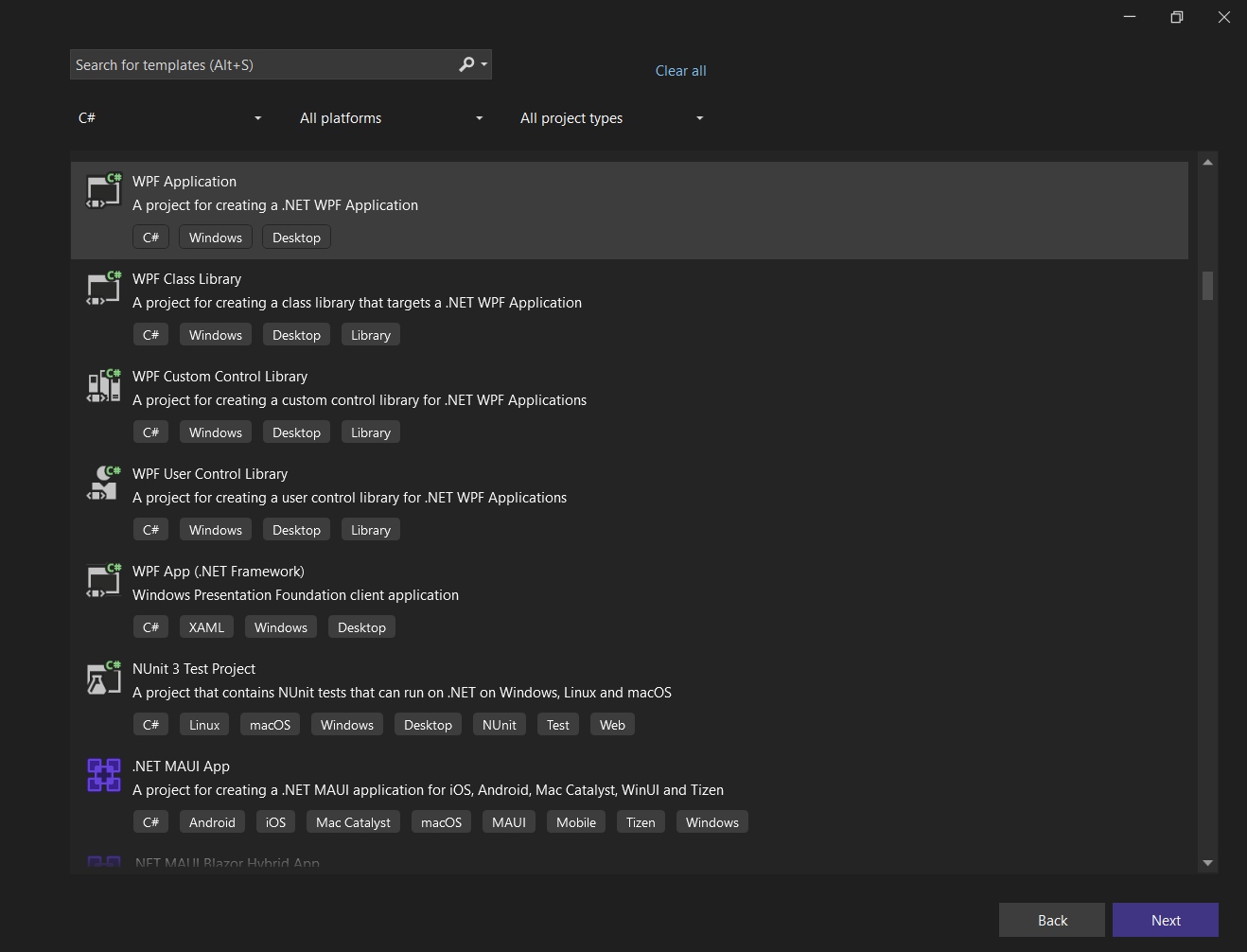Click the Linux tag under NUnit project
Image resolution: width=1247 pixels, height=952 pixels.
tap(204, 725)
